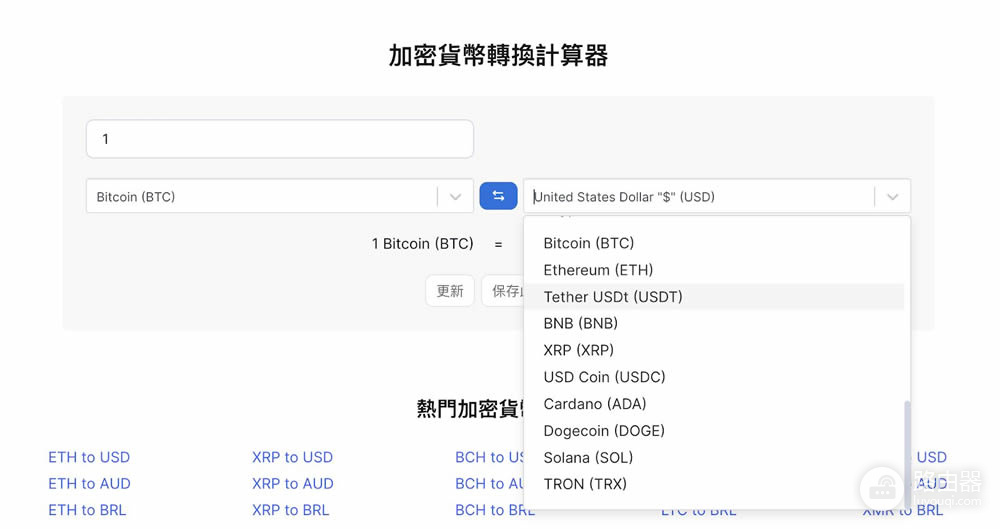Click the 1 Bitcoin (BTC) result text

422,243
